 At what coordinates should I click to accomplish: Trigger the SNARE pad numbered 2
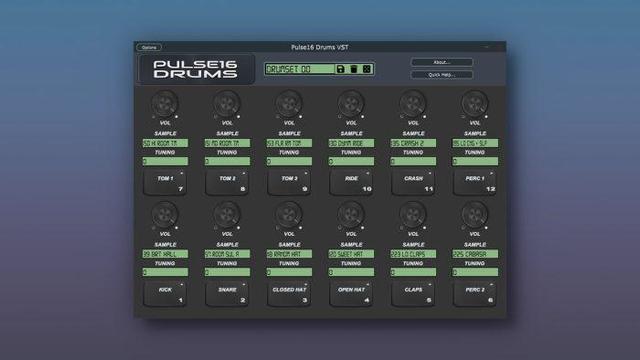pos(227,294)
